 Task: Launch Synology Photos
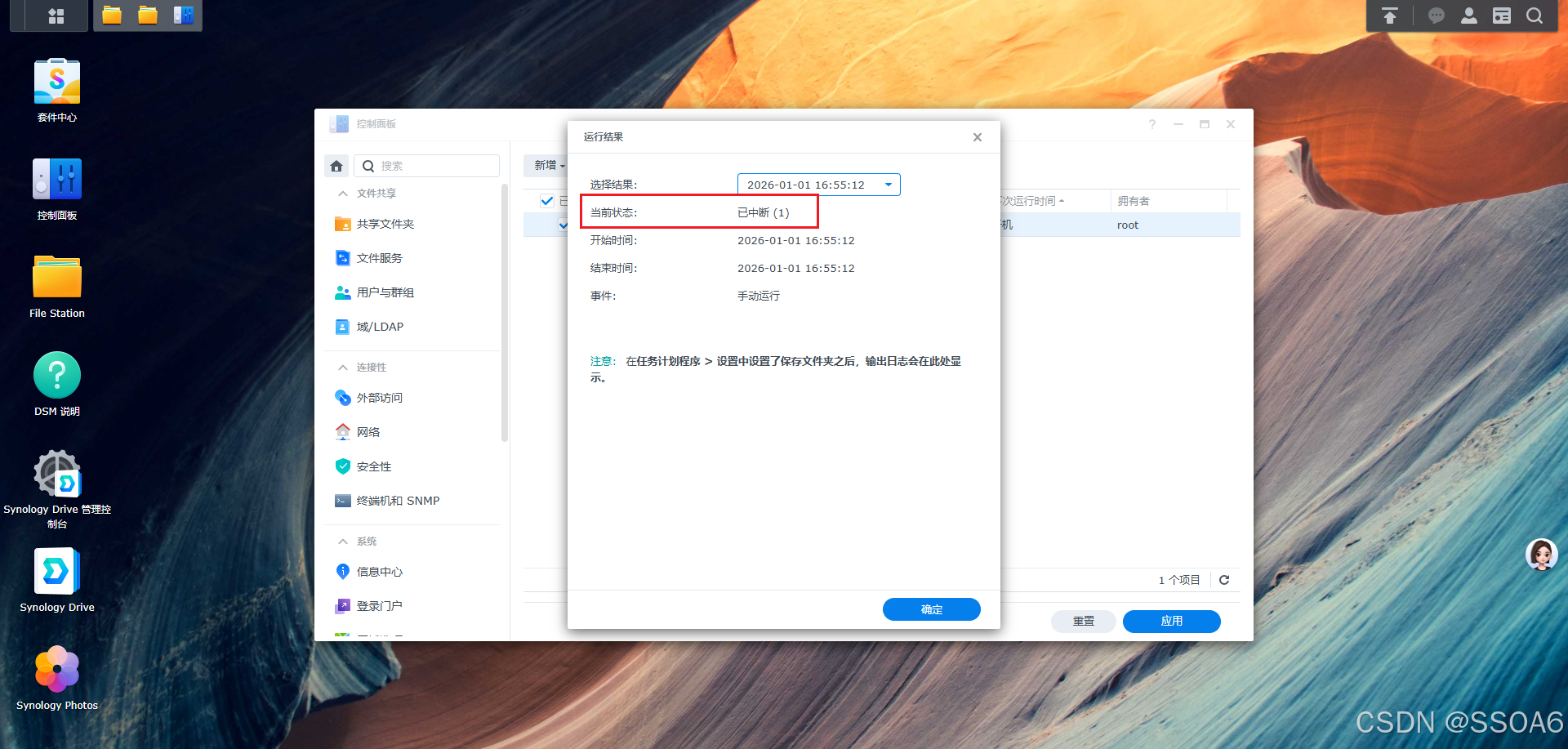coord(56,670)
